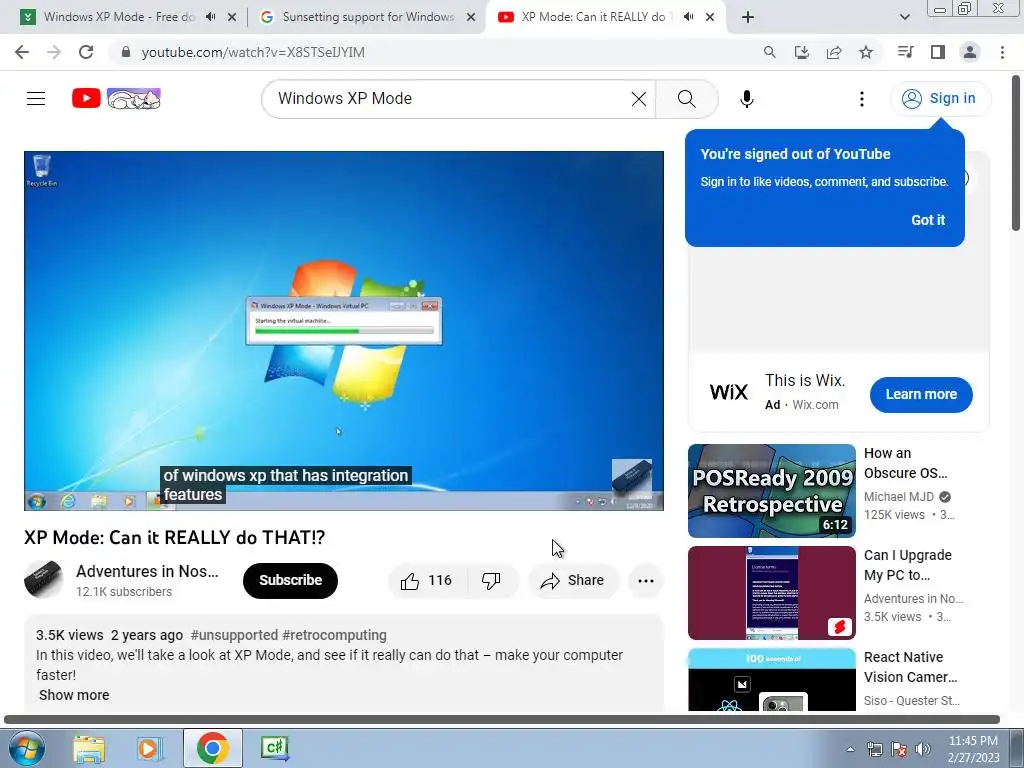Expand description with Show more
This screenshot has height=768, width=1024.
click(74, 695)
